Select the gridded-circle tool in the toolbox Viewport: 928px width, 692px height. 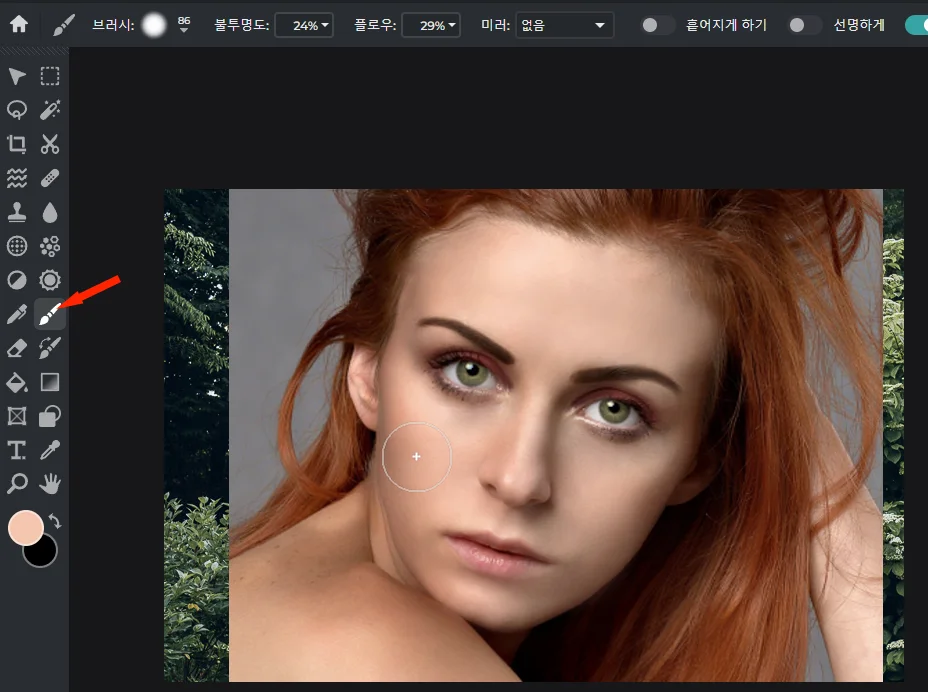17,246
